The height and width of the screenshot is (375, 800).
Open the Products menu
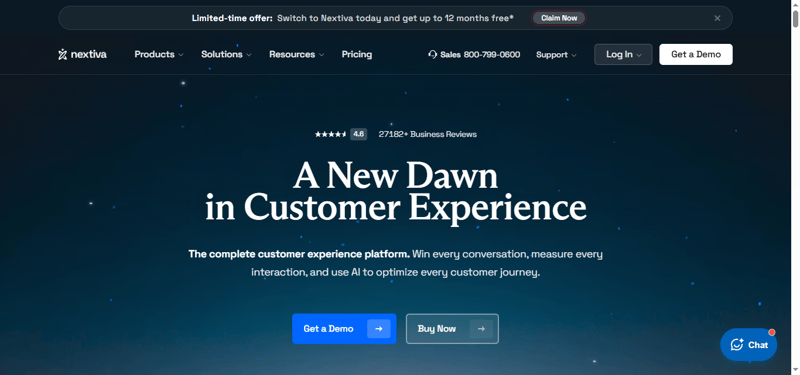pyautogui.click(x=159, y=54)
